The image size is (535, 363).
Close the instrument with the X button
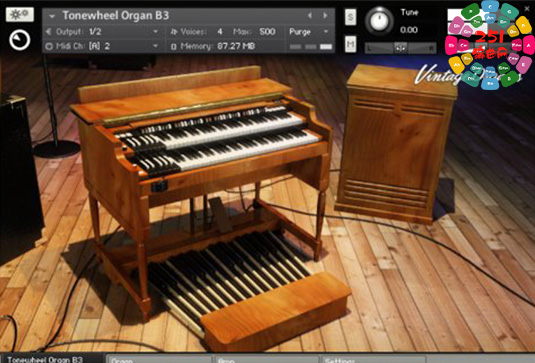(x=527, y=9)
